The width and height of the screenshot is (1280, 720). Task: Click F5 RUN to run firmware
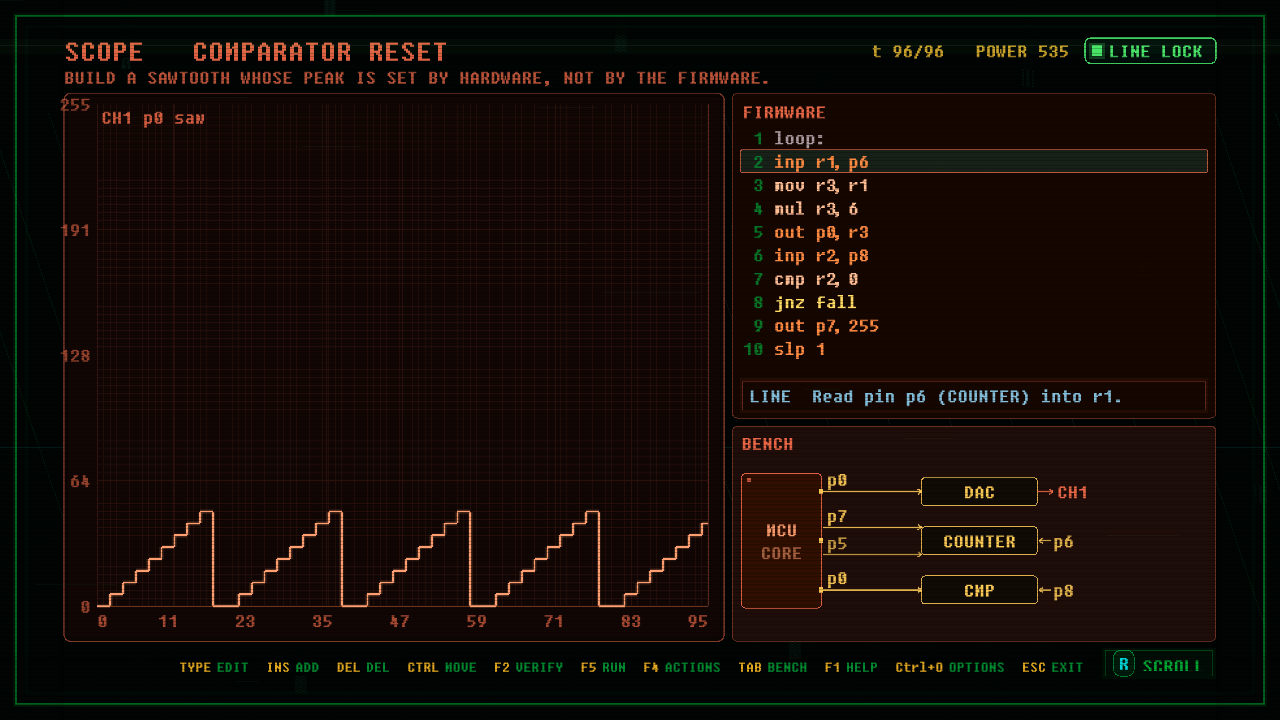point(603,667)
